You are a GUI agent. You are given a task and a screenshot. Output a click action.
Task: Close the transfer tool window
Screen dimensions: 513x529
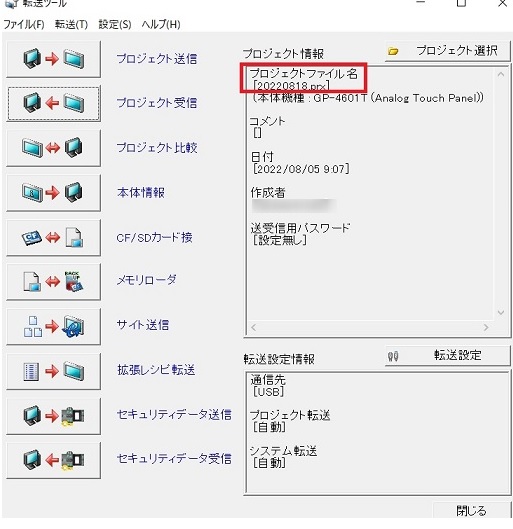(503, 3)
